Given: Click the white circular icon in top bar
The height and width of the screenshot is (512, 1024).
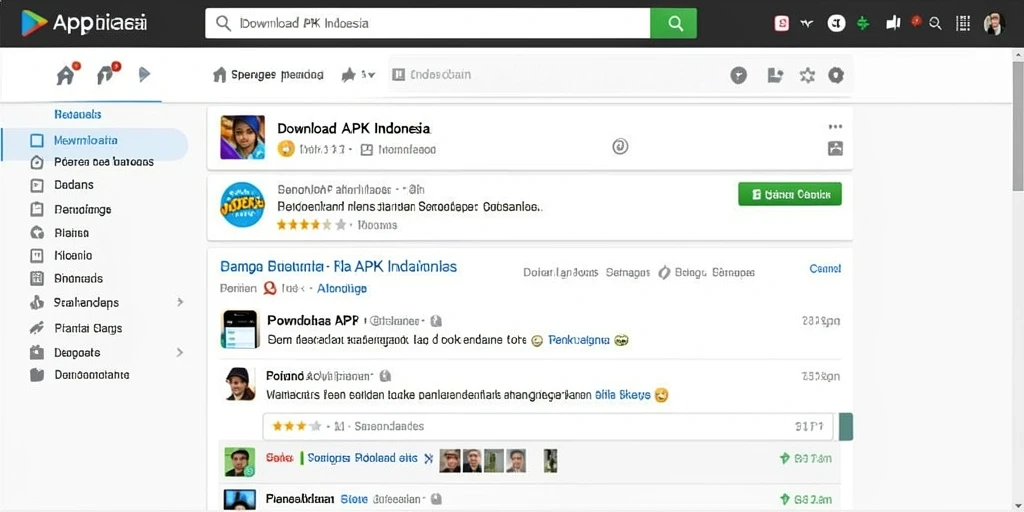Looking at the screenshot, I should (836, 24).
